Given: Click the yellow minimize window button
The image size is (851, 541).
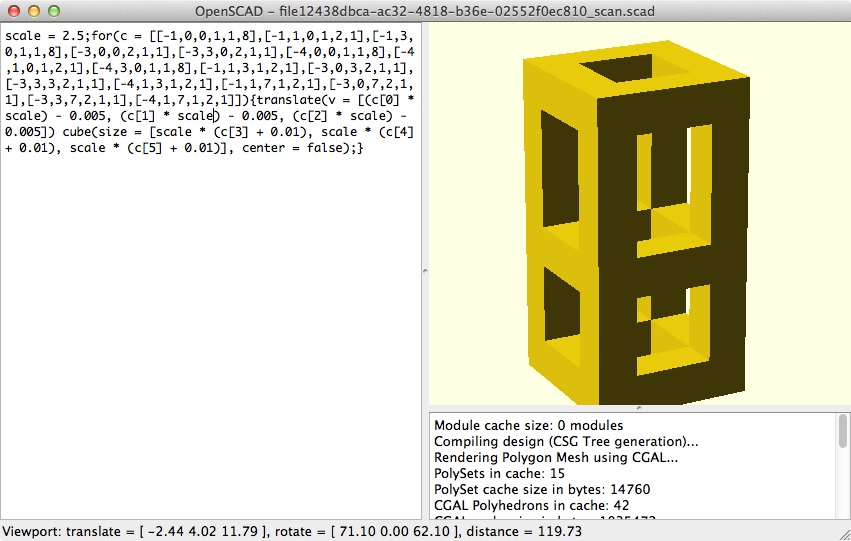Looking at the screenshot, I should coord(34,11).
